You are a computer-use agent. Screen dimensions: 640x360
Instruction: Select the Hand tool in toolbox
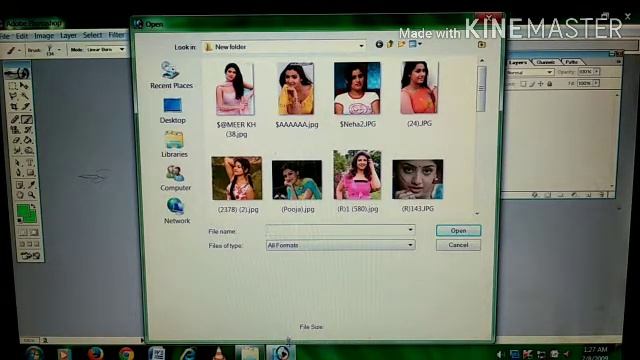tap(20, 194)
